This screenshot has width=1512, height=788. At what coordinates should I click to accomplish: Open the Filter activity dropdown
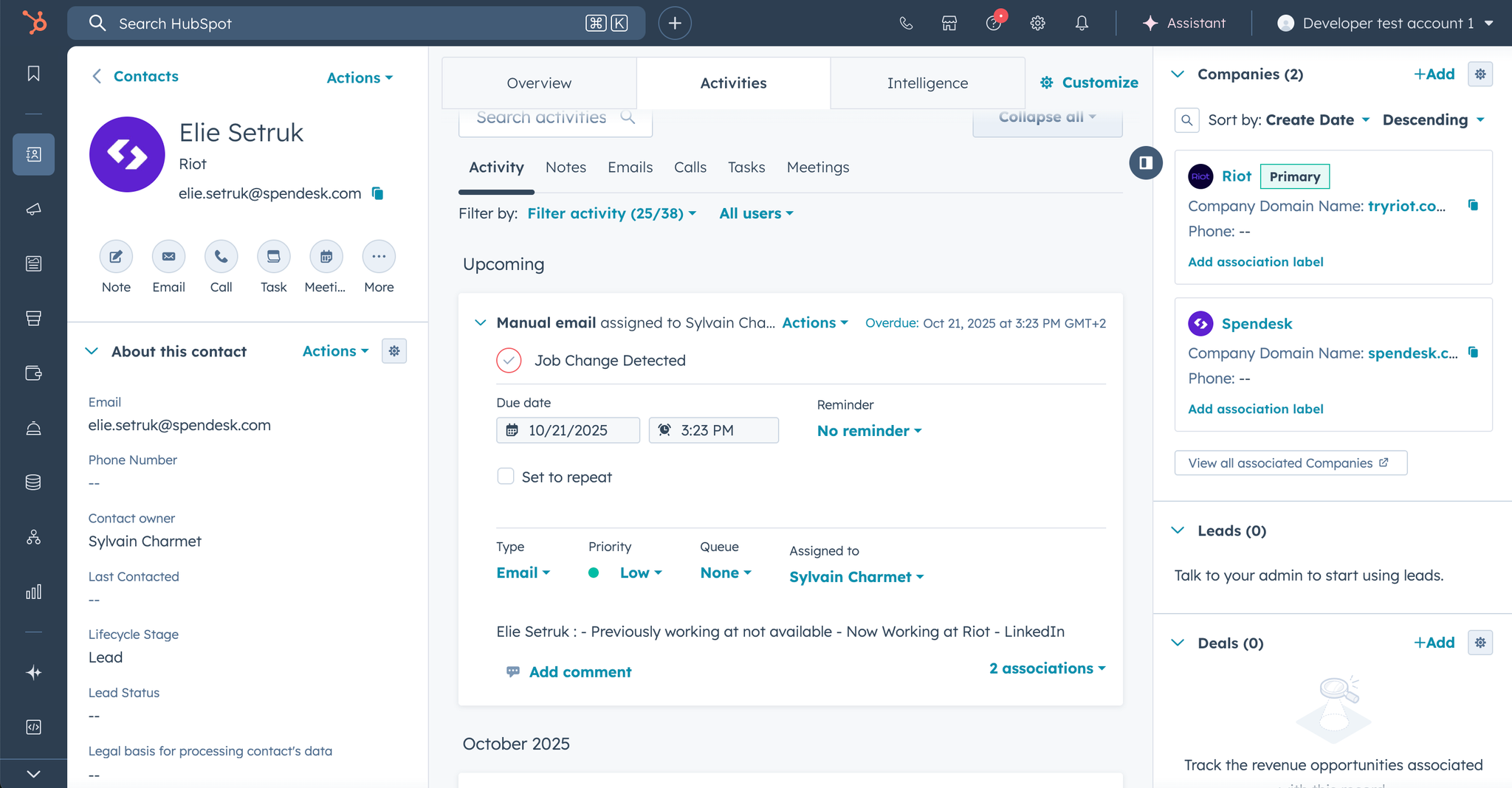tap(611, 213)
